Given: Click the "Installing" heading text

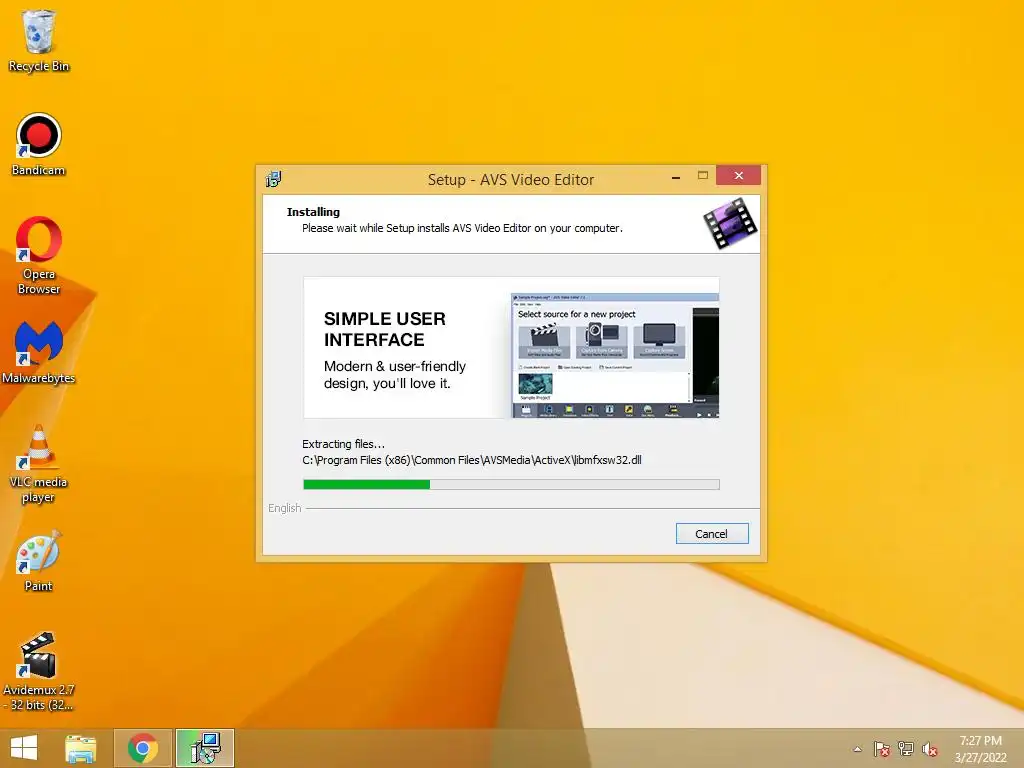Looking at the screenshot, I should click(313, 212).
